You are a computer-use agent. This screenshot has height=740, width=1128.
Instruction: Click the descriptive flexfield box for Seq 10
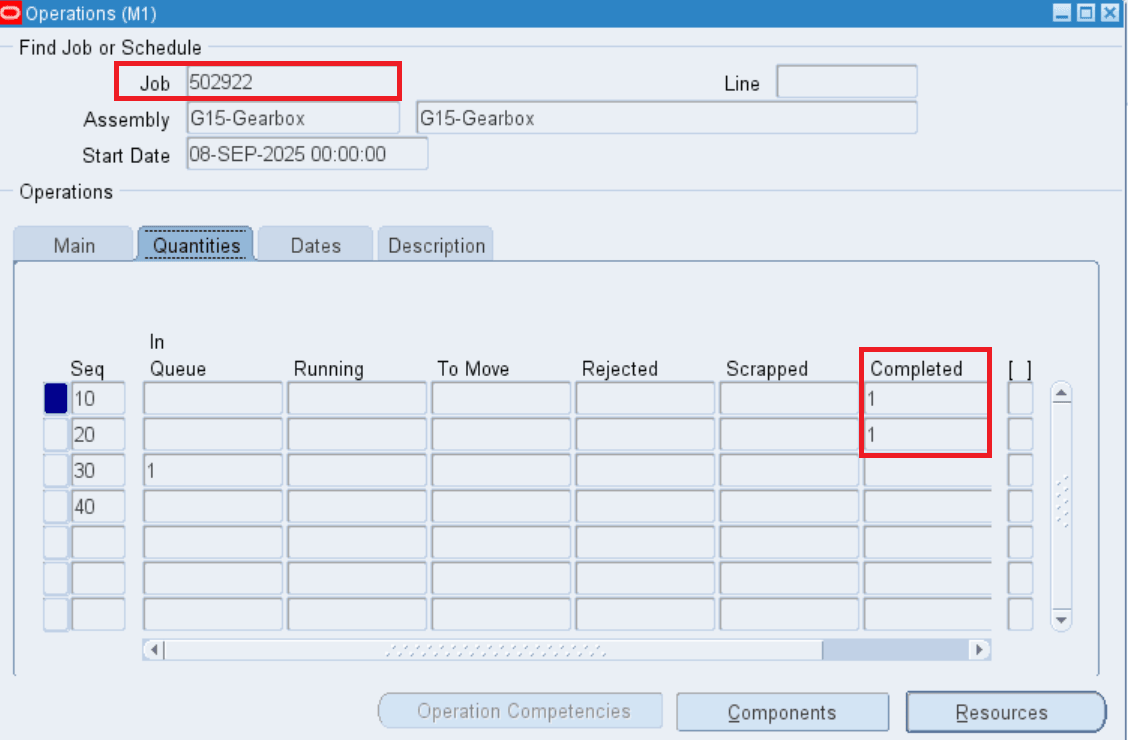point(1020,398)
